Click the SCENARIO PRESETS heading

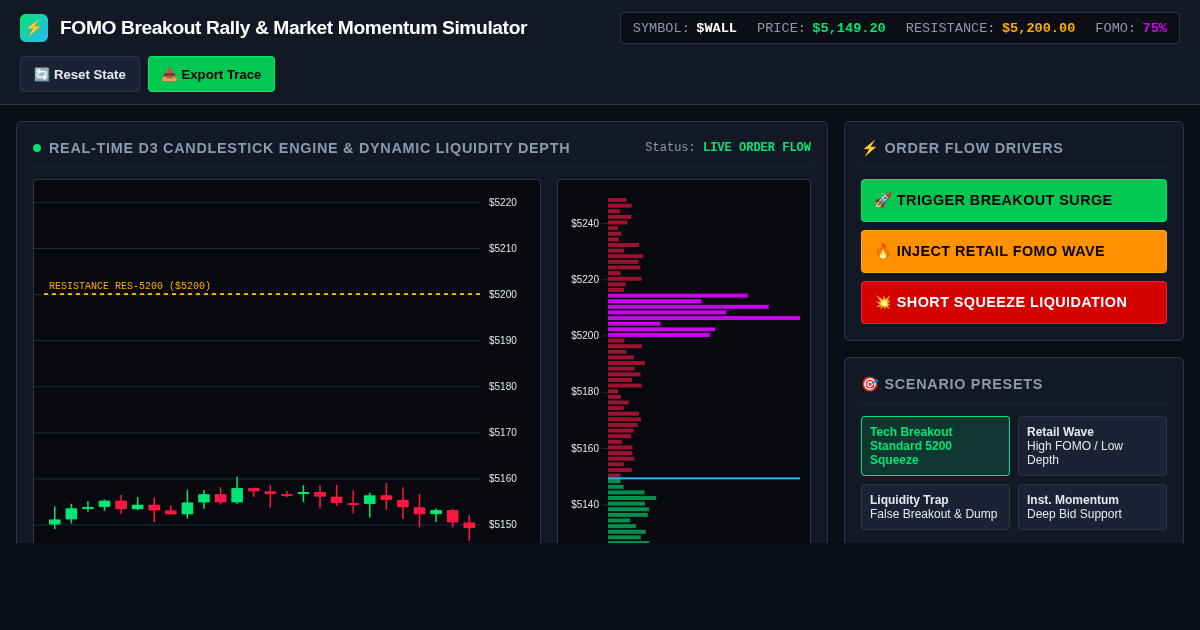[964, 384]
